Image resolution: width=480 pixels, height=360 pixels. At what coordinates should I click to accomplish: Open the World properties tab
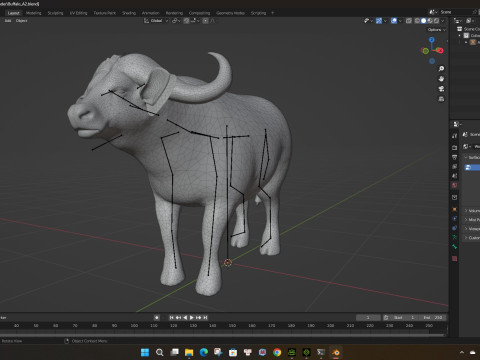[454, 185]
